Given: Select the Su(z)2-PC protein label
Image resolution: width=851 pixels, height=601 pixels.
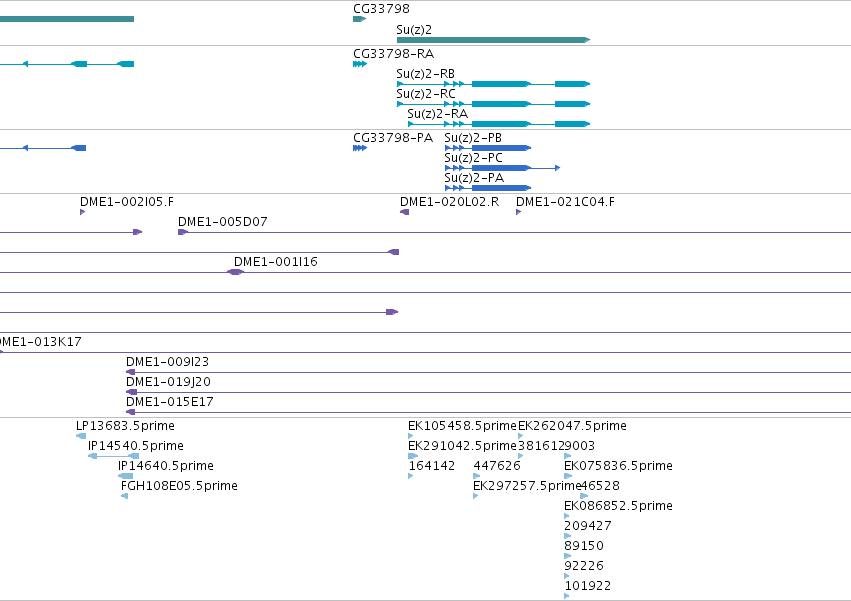Looking at the screenshot, I should pos(473,158).
